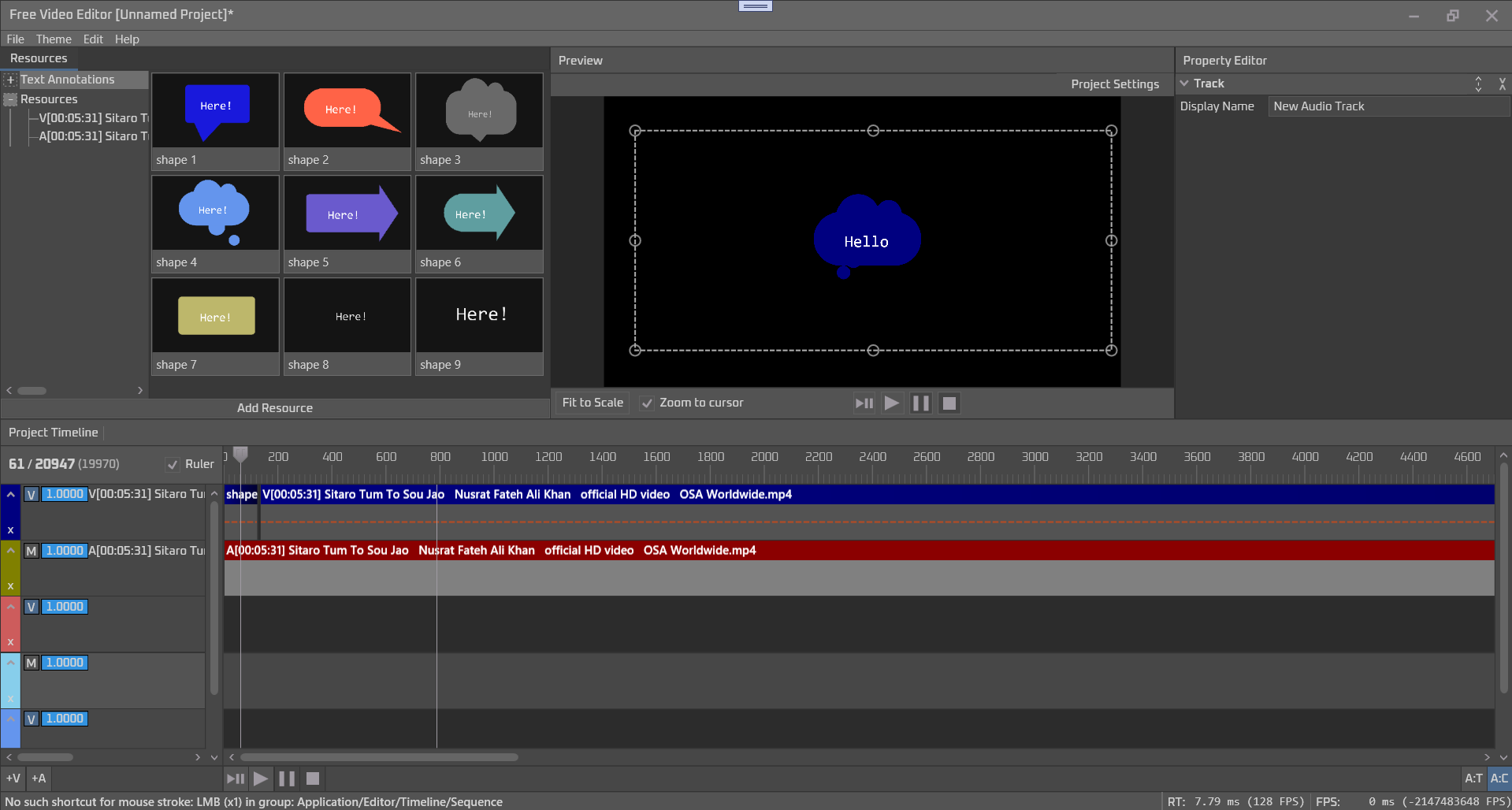Collapse the Track section in Property Editor
1512x810 pixels.
point(1183,84)
